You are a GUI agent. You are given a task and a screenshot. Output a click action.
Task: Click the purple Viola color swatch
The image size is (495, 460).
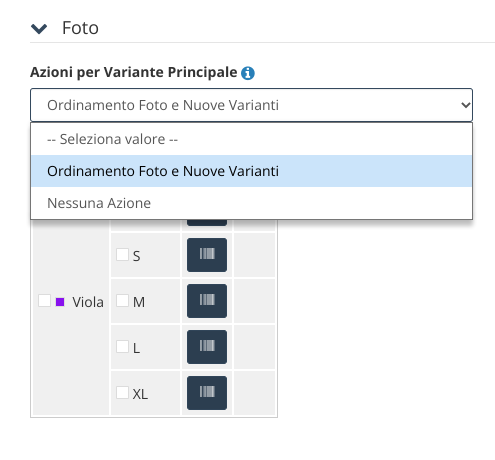click(60, 302)
